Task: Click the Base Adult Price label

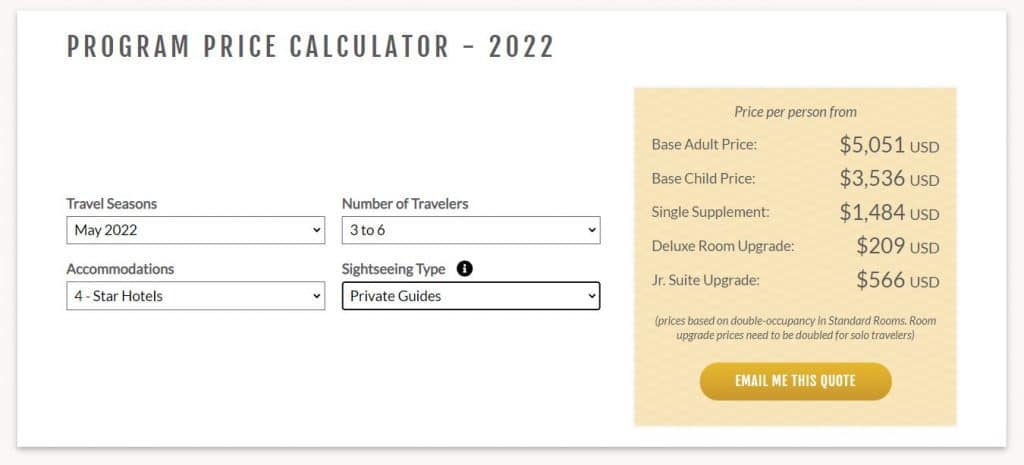Action: click(704, 145)
